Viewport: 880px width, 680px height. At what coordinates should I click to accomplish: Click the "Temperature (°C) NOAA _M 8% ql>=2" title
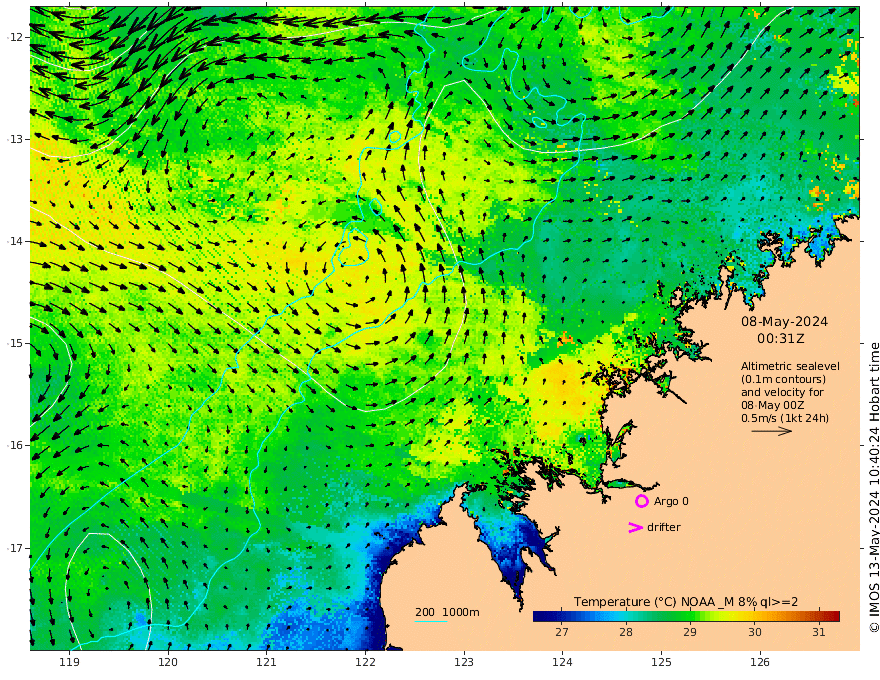(x=686, y=602)
